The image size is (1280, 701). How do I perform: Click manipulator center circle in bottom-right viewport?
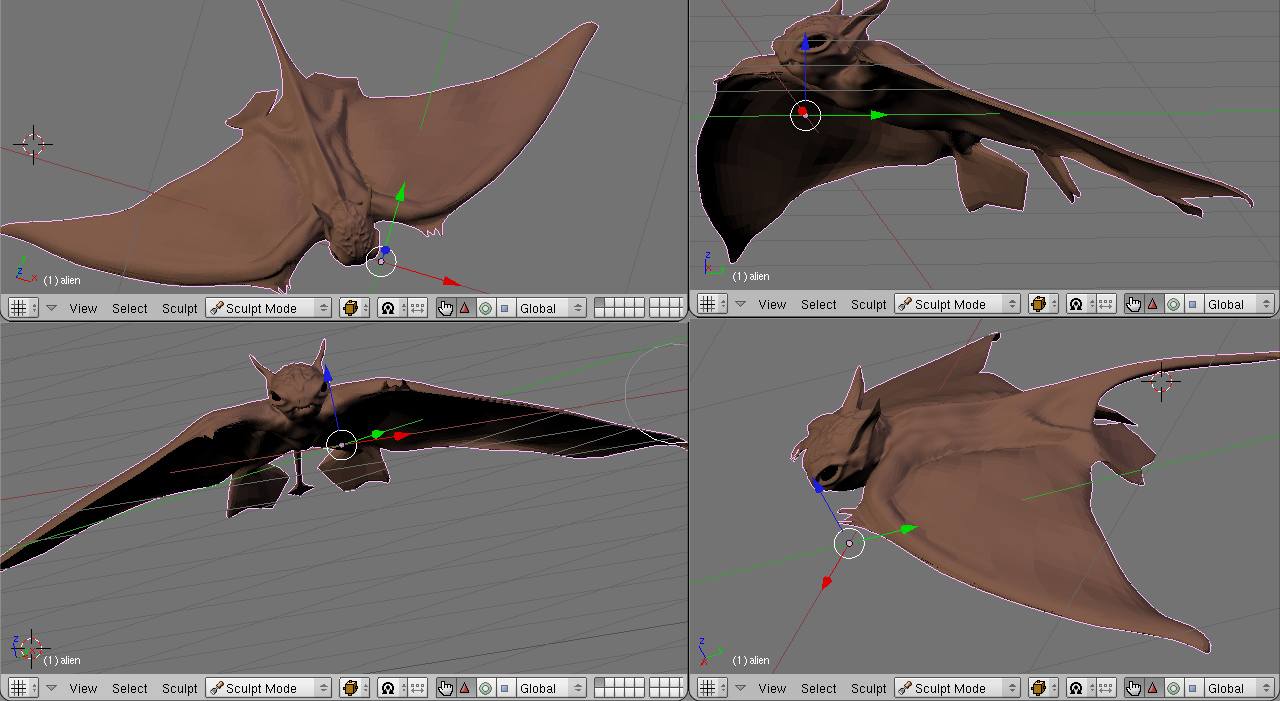pos(849,543)
